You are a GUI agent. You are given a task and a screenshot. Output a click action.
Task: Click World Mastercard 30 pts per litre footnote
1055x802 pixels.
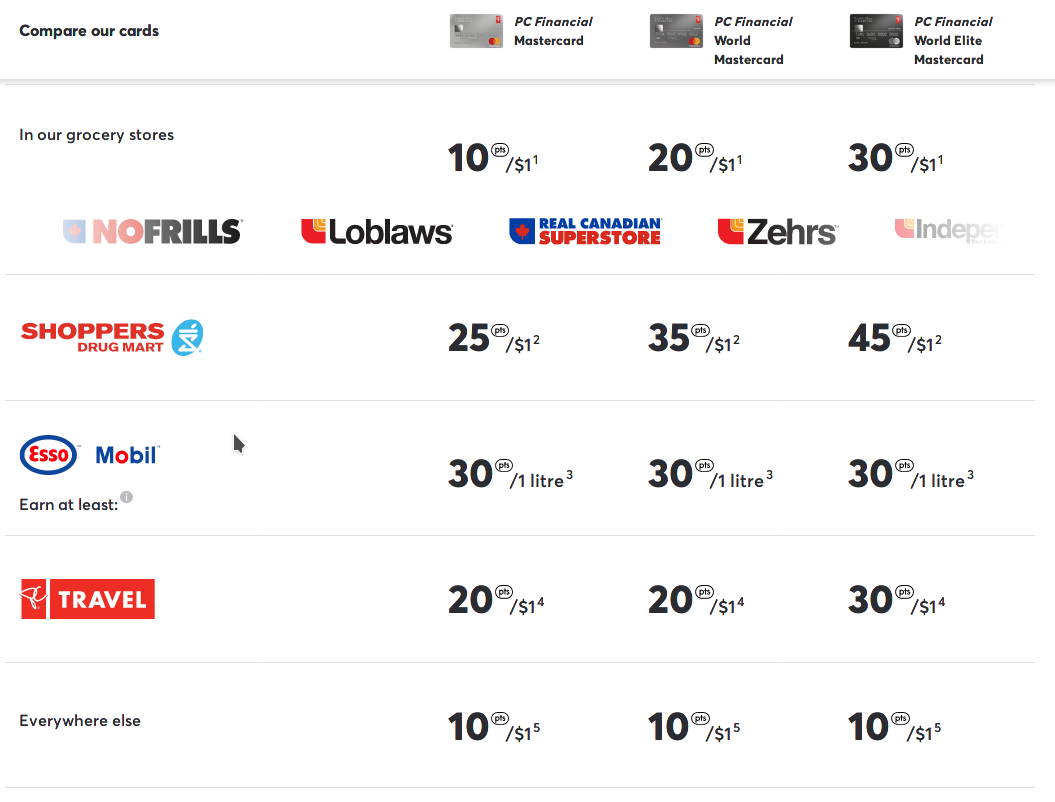pyautogui.click(x=769, y=474)
